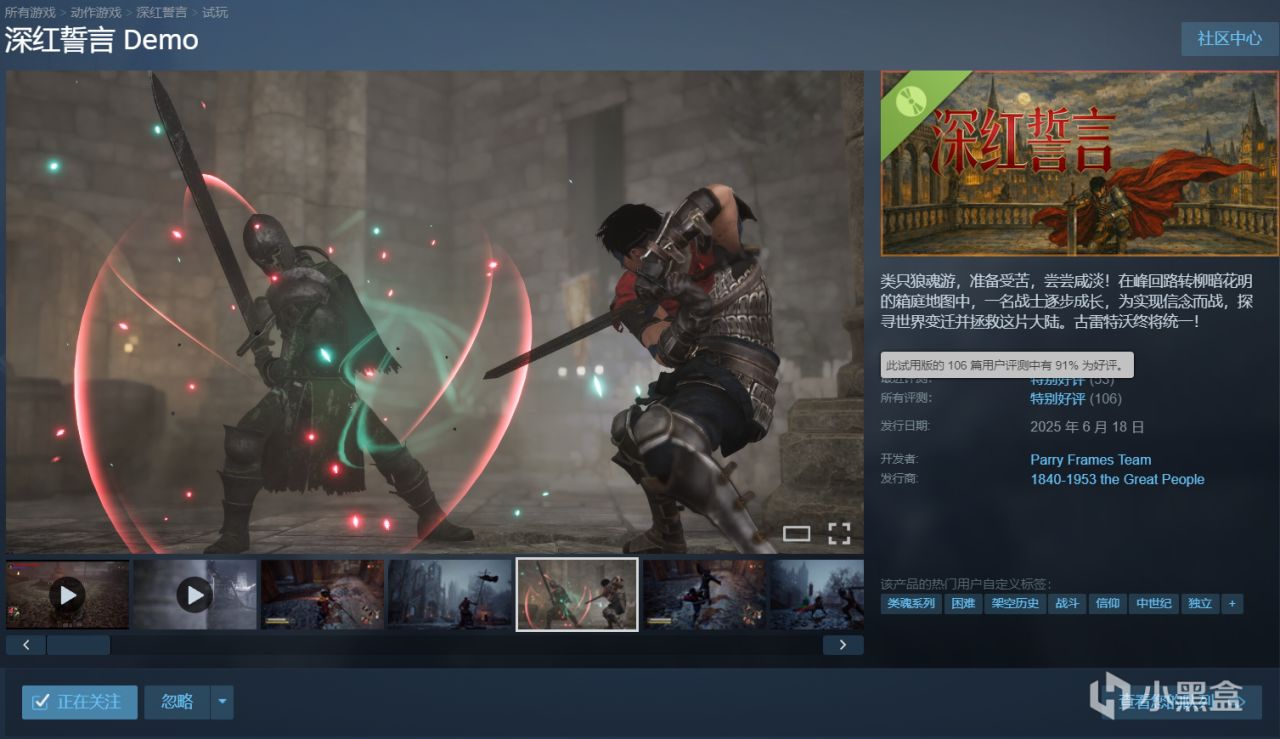This screenshot has height=739, width=1280.
Task: Click the thumbnail strip scrollbar handle
Action: (78, 645)
